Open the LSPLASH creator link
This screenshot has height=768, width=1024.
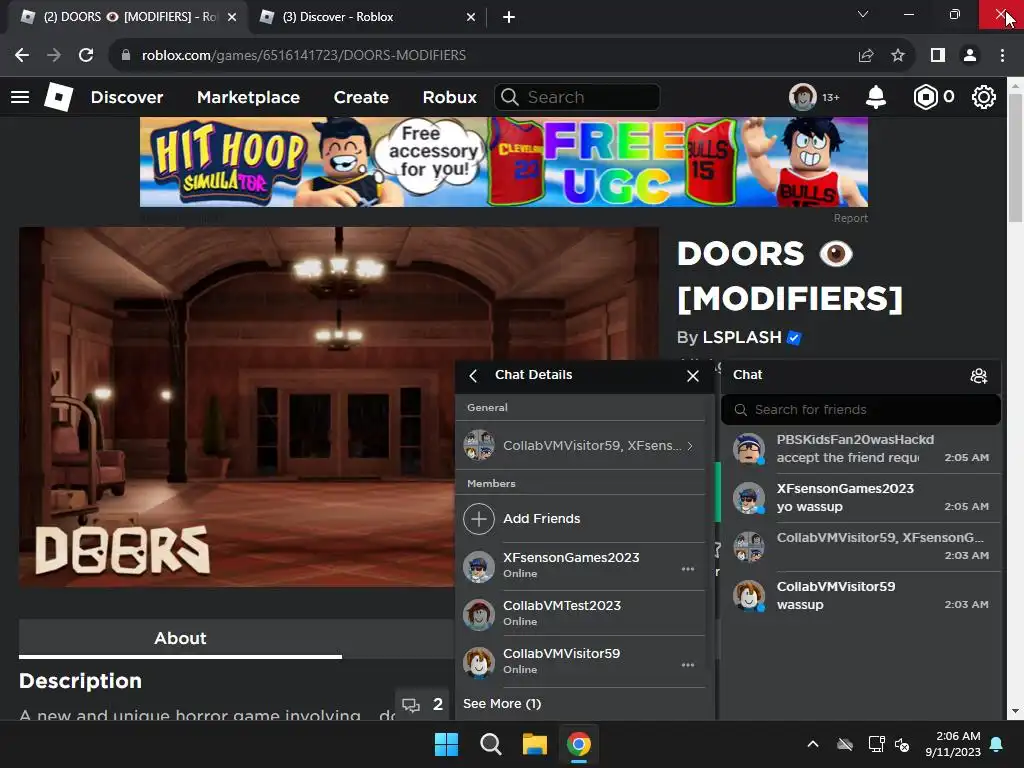[742, 338]
